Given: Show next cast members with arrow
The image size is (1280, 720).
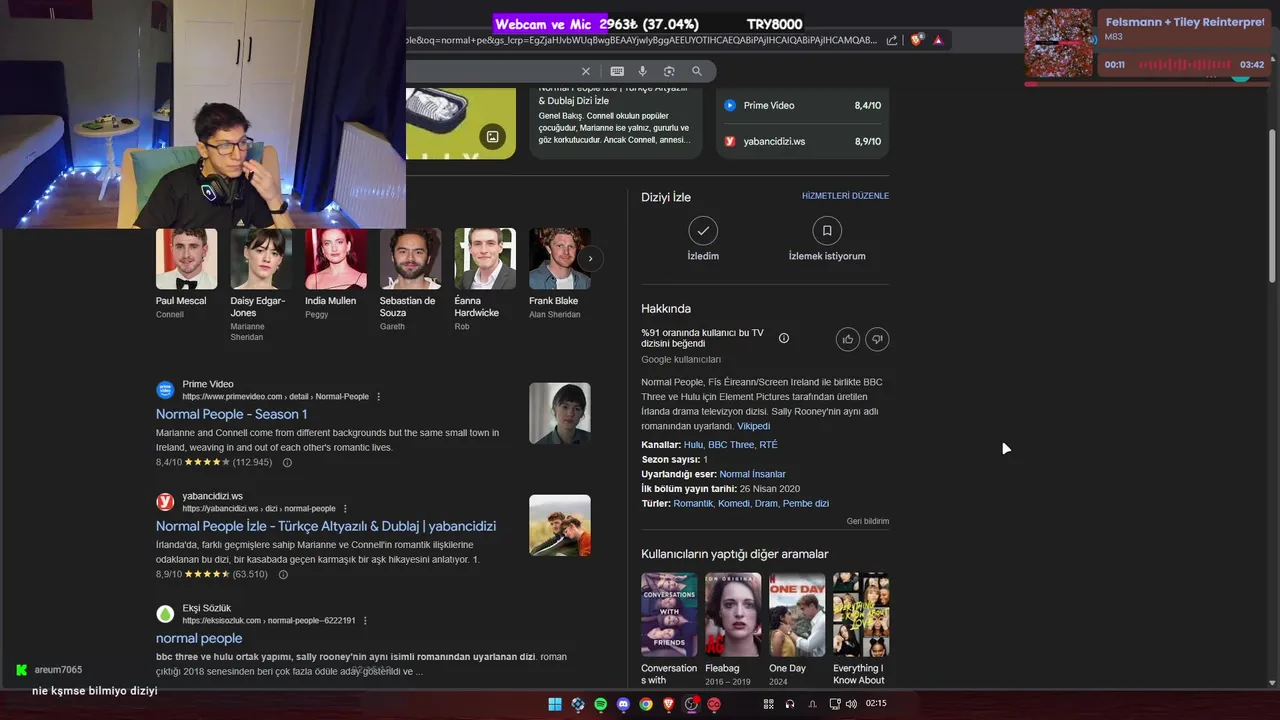Looking at the screenshot, I should pyautogui.click(x=590, y=258).
